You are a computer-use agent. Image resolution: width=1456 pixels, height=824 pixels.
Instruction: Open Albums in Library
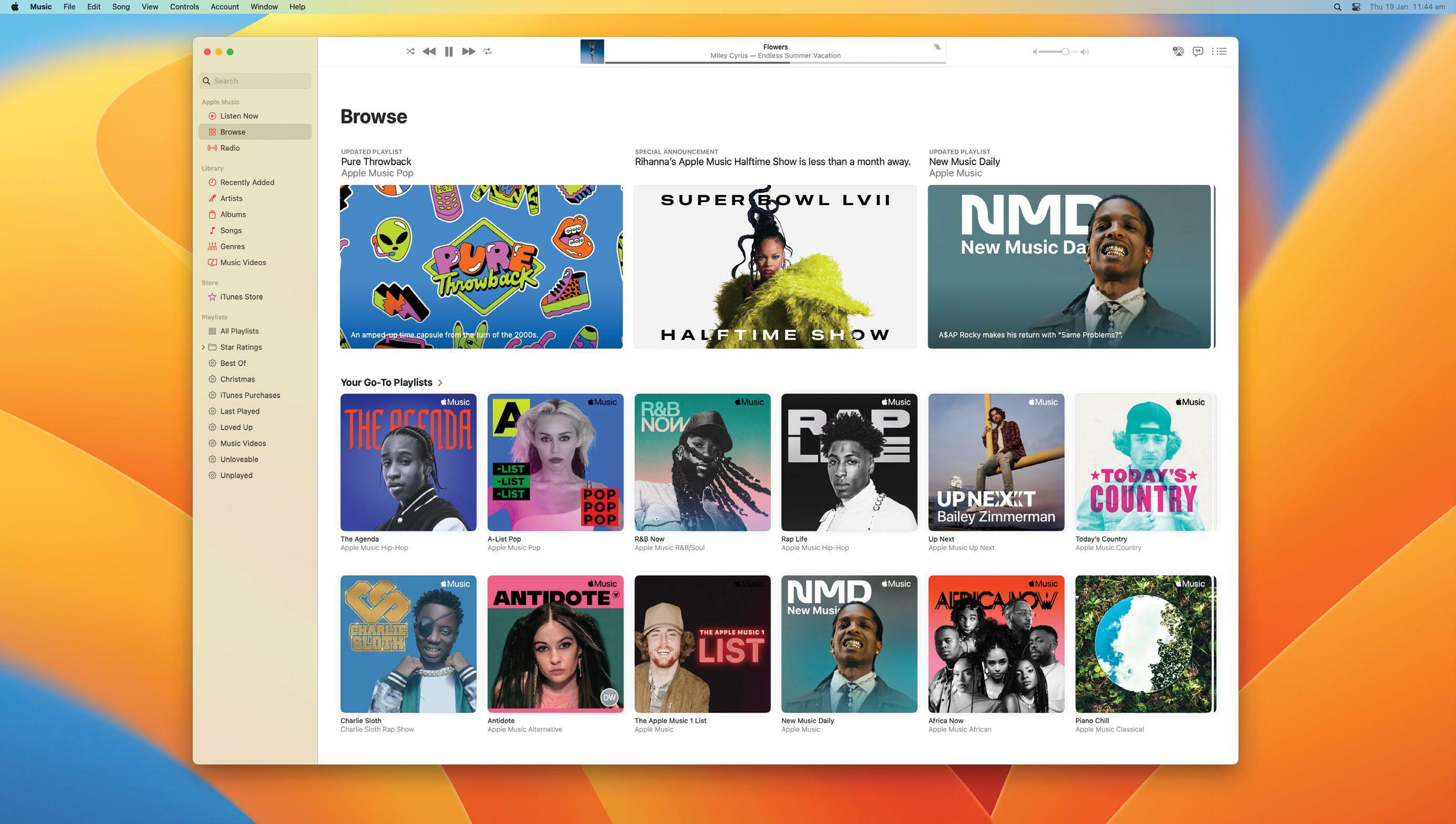[x=255, y=214]
